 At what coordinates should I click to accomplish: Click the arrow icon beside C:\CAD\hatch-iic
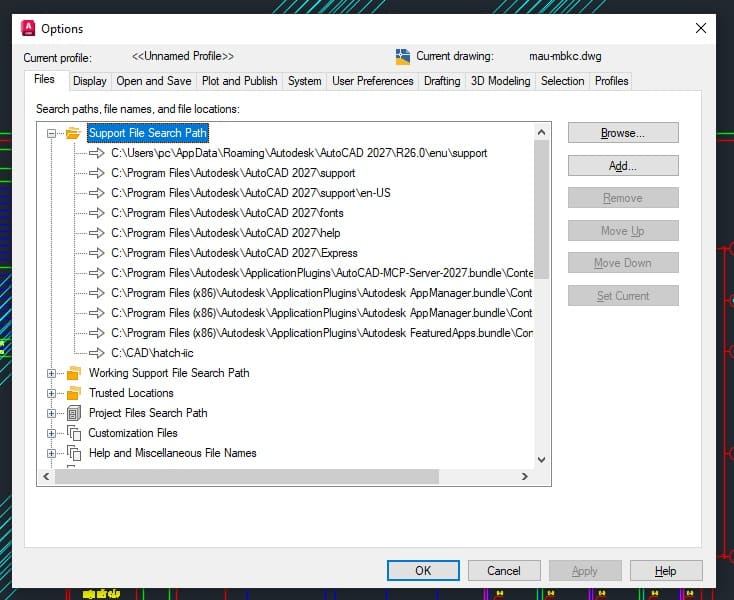(x=96, y=353)
